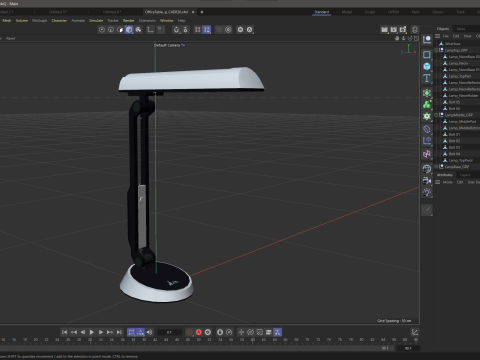480x360 pixels.
Task: Select the Text spline tool icon
Action: (x=427, y=78)
